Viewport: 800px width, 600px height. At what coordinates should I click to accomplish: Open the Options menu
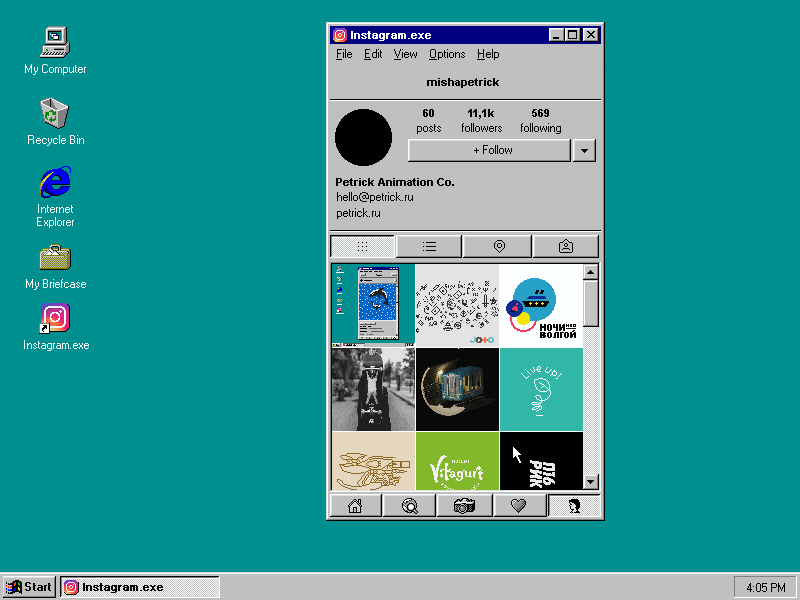point(446,54)
